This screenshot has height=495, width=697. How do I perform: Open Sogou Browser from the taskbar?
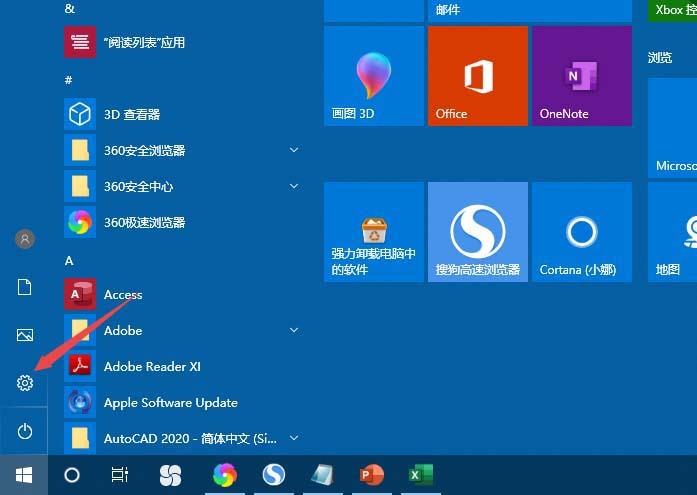point(274,475)
